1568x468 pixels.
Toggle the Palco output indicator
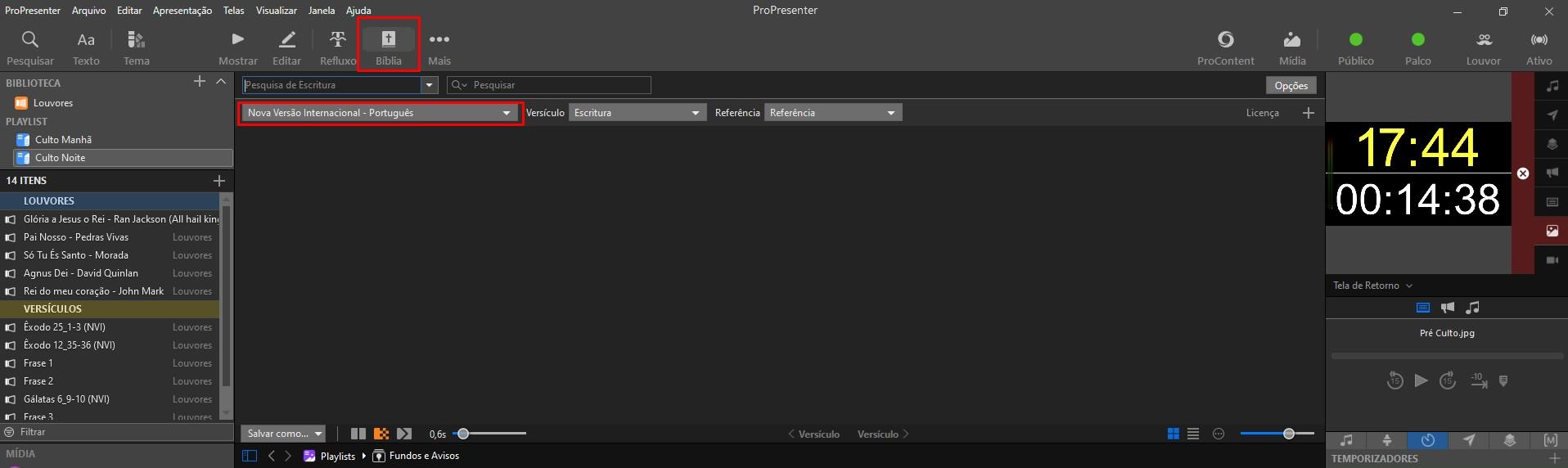click(1418, 47)
